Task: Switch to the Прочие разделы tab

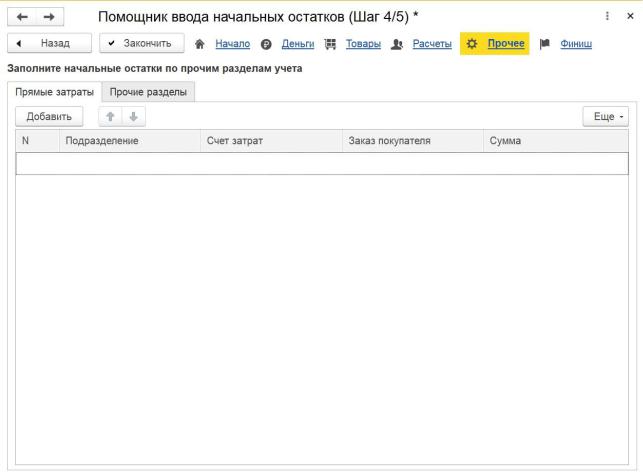Action: [148, 92]
